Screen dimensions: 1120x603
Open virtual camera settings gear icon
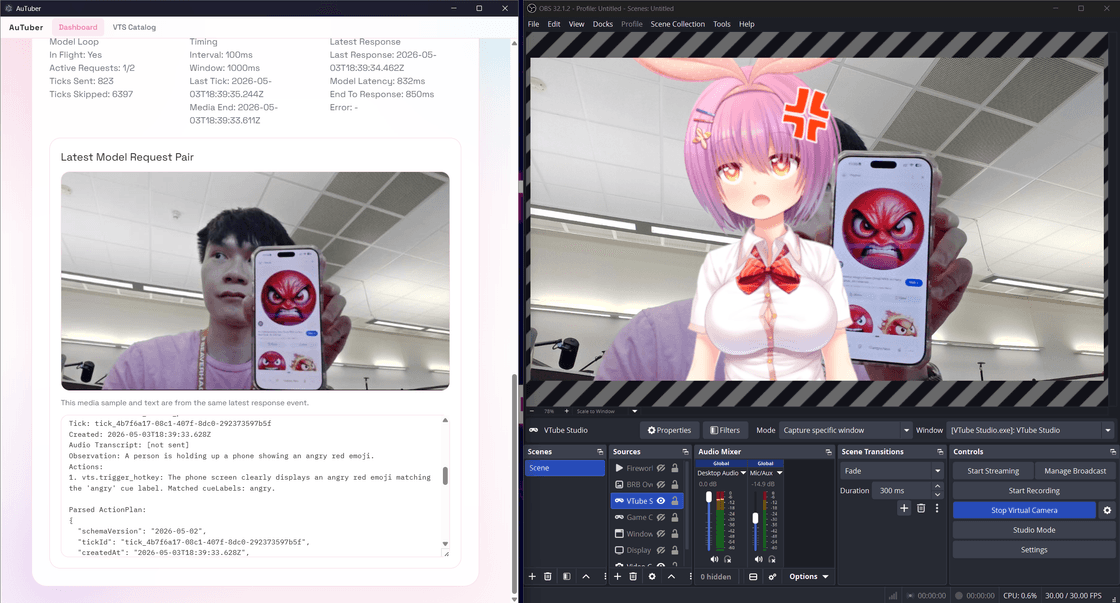click(x=1107, y=510)
